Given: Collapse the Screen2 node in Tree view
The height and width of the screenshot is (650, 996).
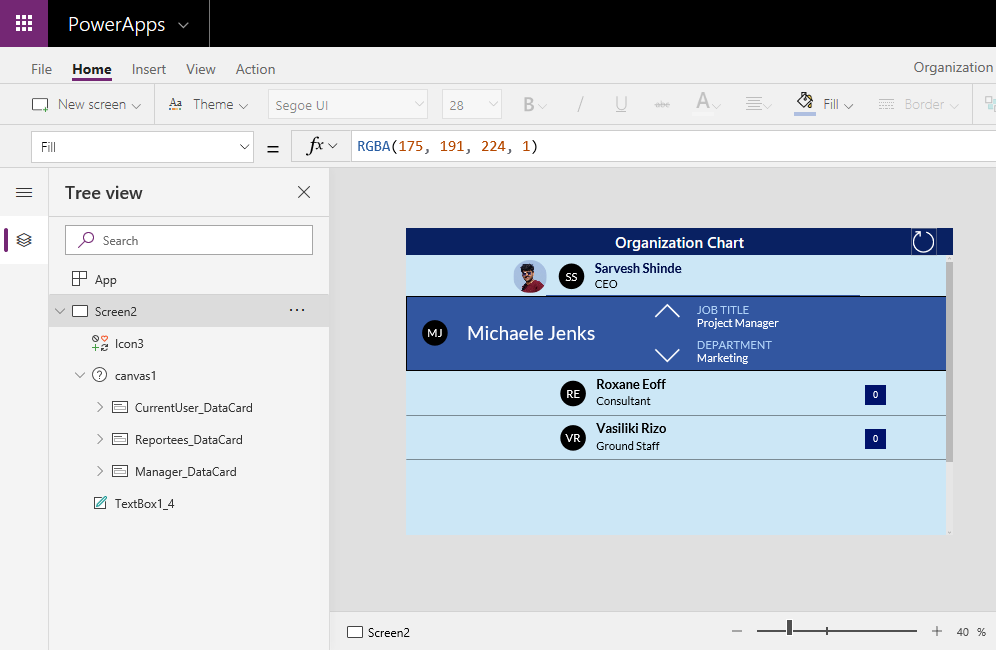Looking at the screenshot, I should click(x=60, y=311).
